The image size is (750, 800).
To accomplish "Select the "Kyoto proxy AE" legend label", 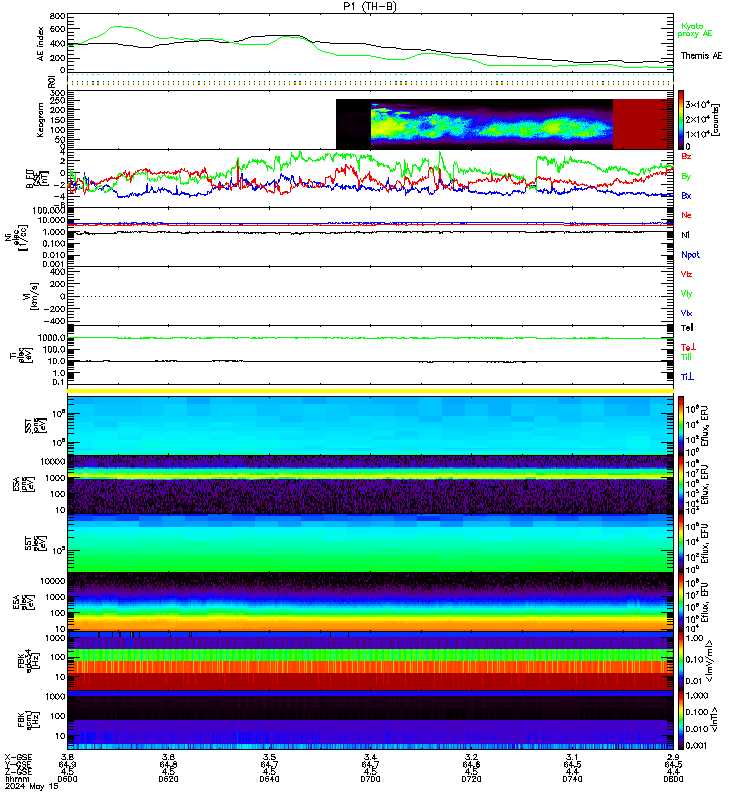I will coord(694,30).
